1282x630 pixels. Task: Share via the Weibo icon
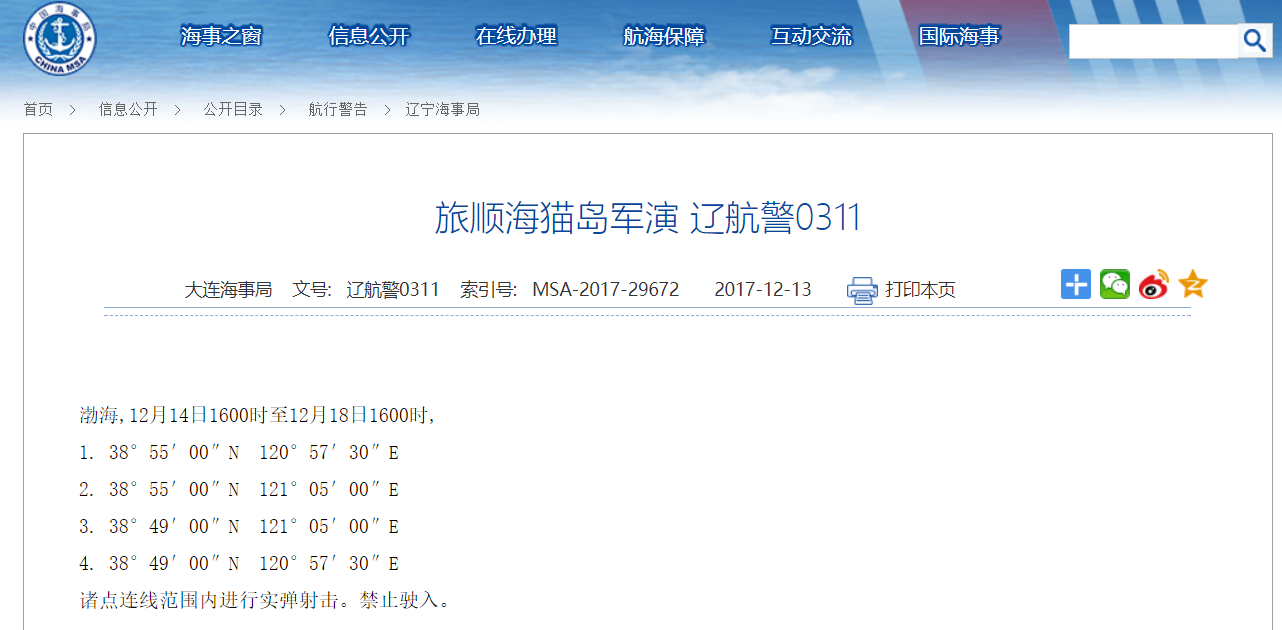pos(1154,286)
